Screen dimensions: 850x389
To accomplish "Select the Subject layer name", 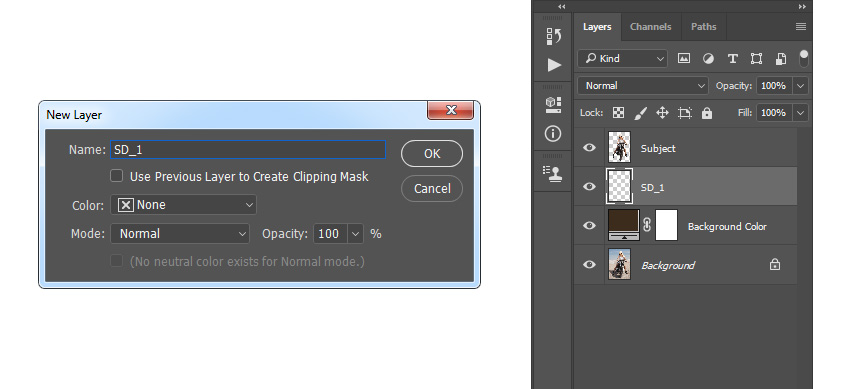I will [658, 148].
